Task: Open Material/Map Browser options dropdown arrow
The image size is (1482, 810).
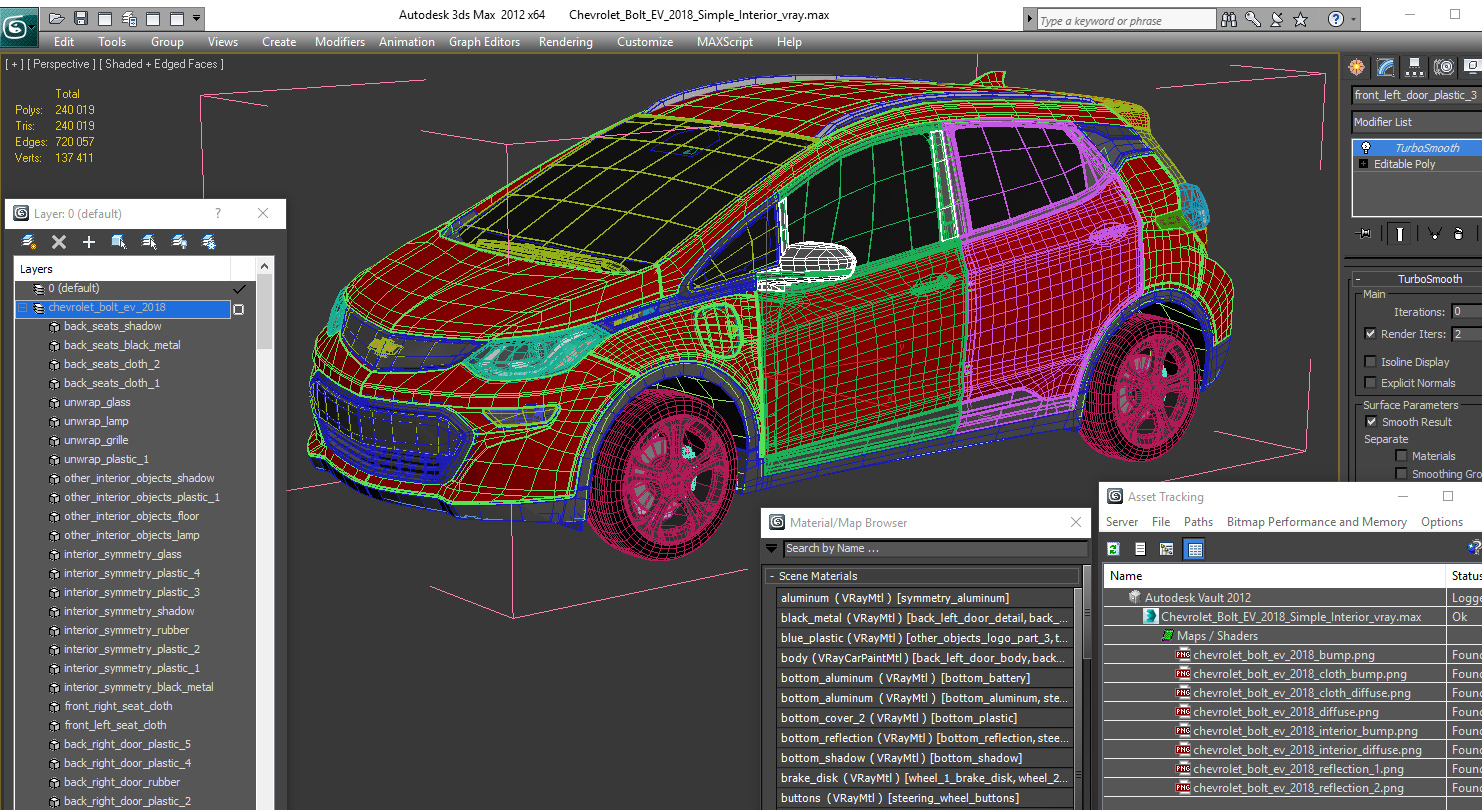Action: pyautogui.click(x=771, y=549)
